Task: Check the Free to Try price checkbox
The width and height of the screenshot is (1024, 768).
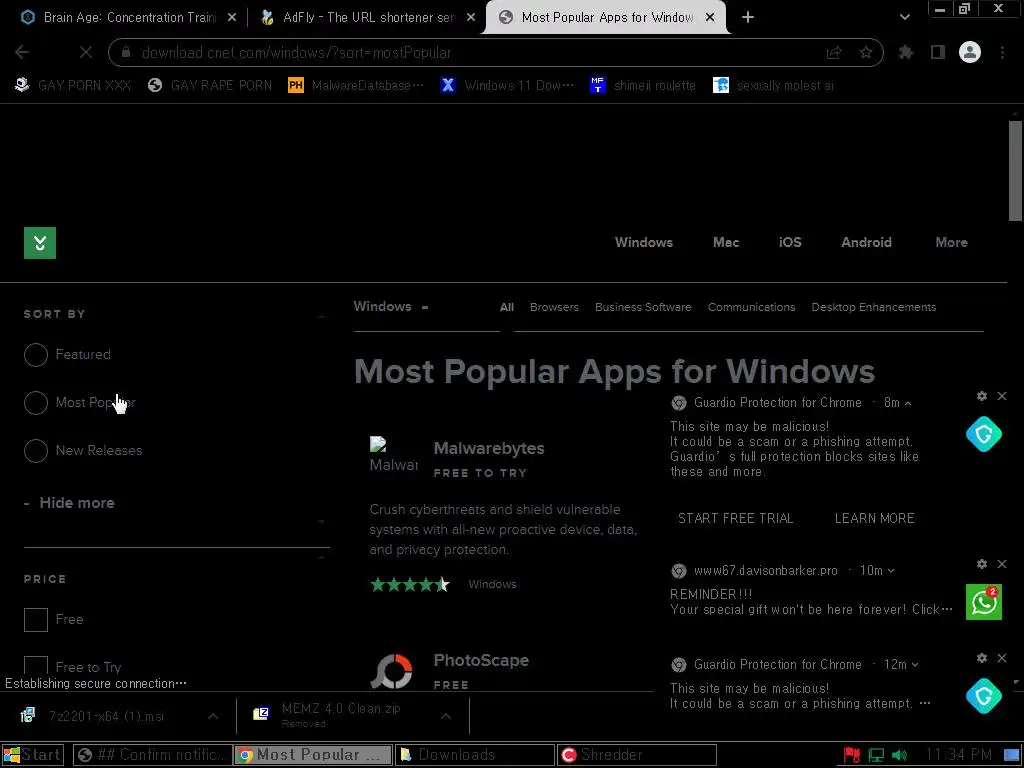Action: (x=36, y=667)
